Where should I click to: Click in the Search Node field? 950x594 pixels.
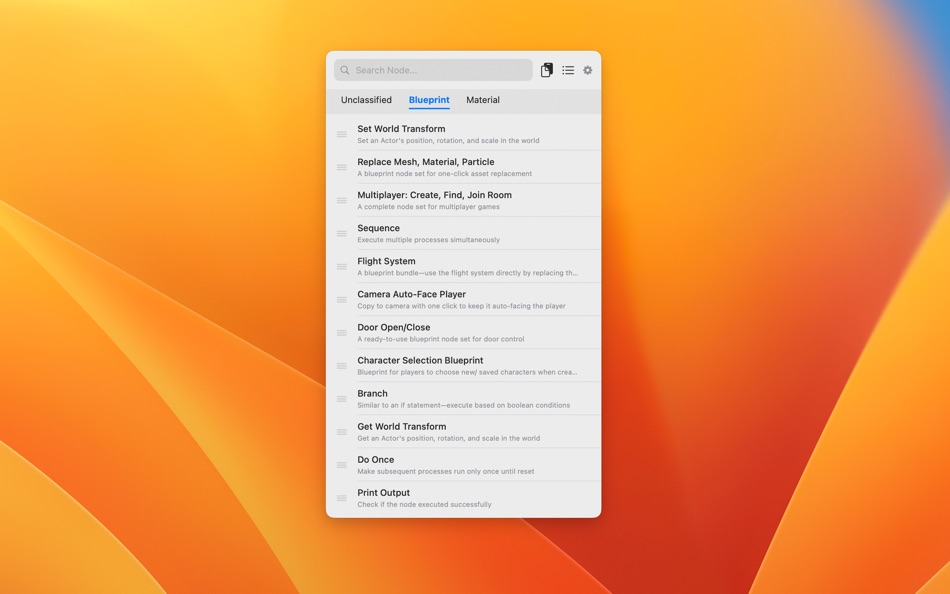[x=433, y=70]
